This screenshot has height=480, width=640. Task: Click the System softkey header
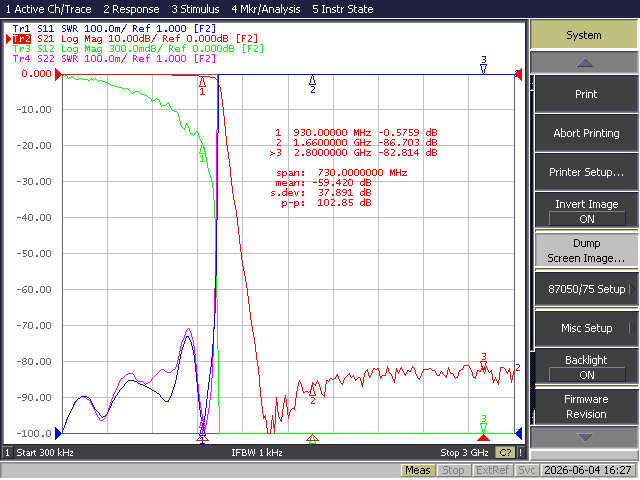coord(584,35)
